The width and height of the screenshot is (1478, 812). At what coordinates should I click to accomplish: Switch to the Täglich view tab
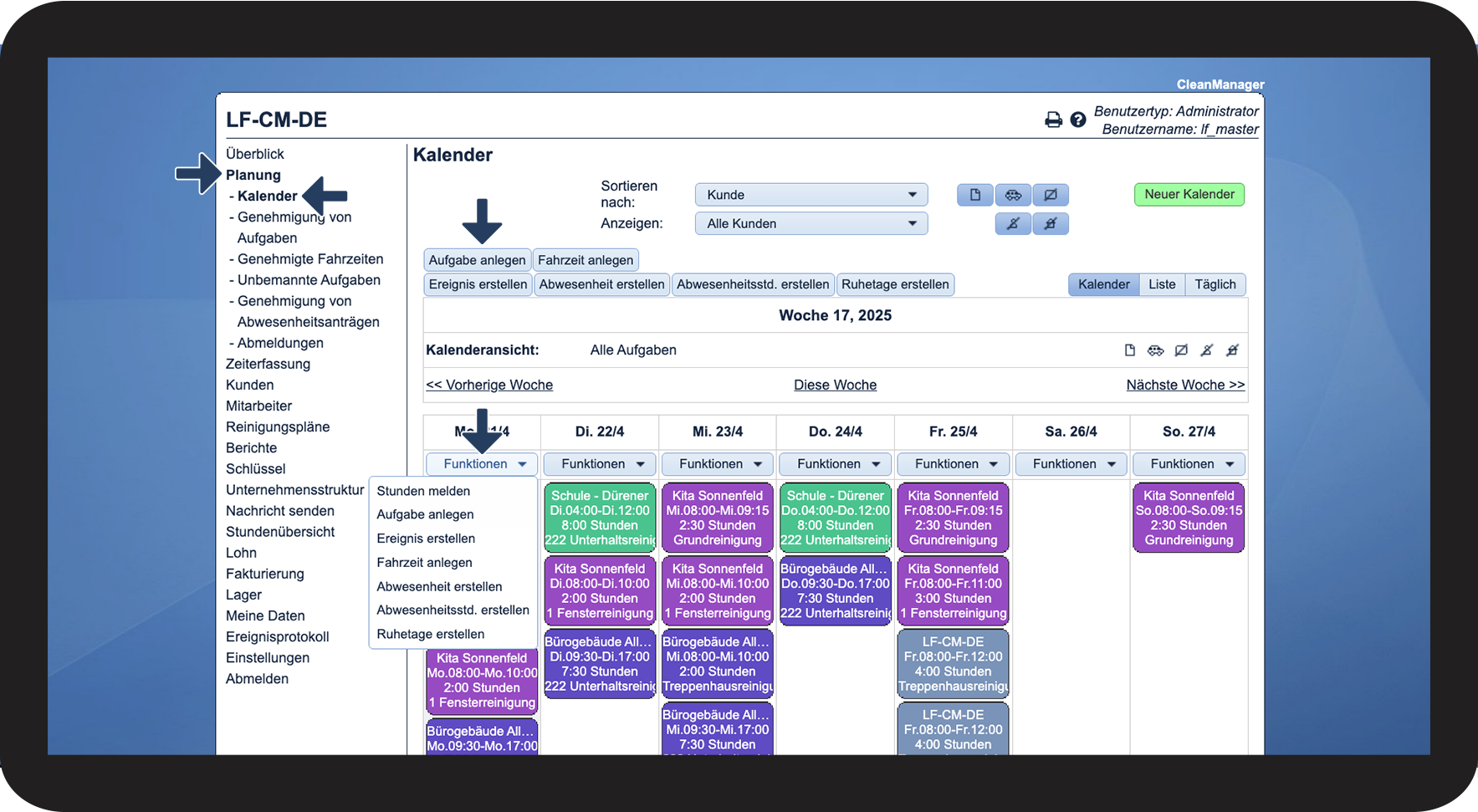[1215, 284]
